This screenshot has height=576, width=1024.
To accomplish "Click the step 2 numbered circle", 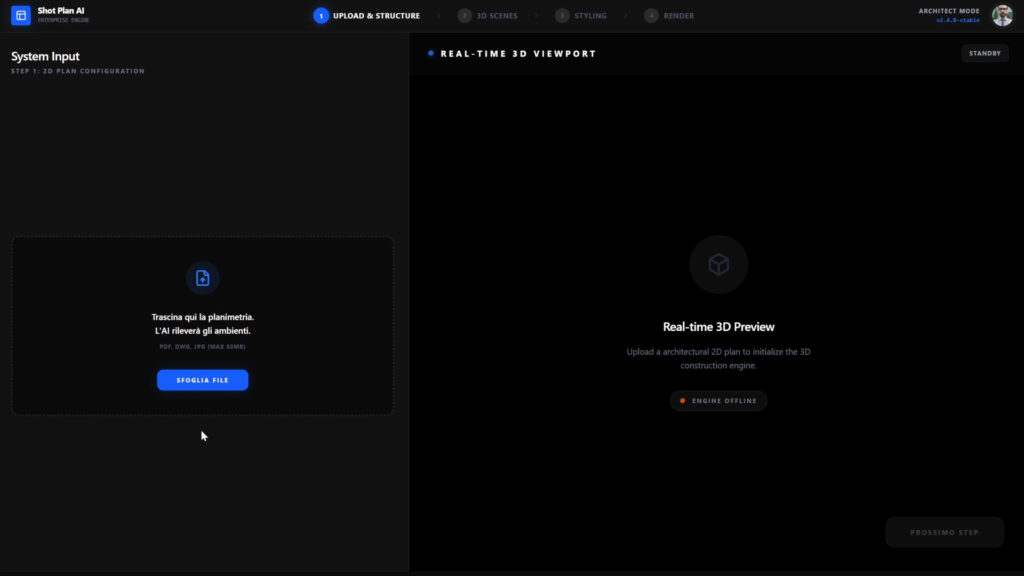I will point(465,16).
